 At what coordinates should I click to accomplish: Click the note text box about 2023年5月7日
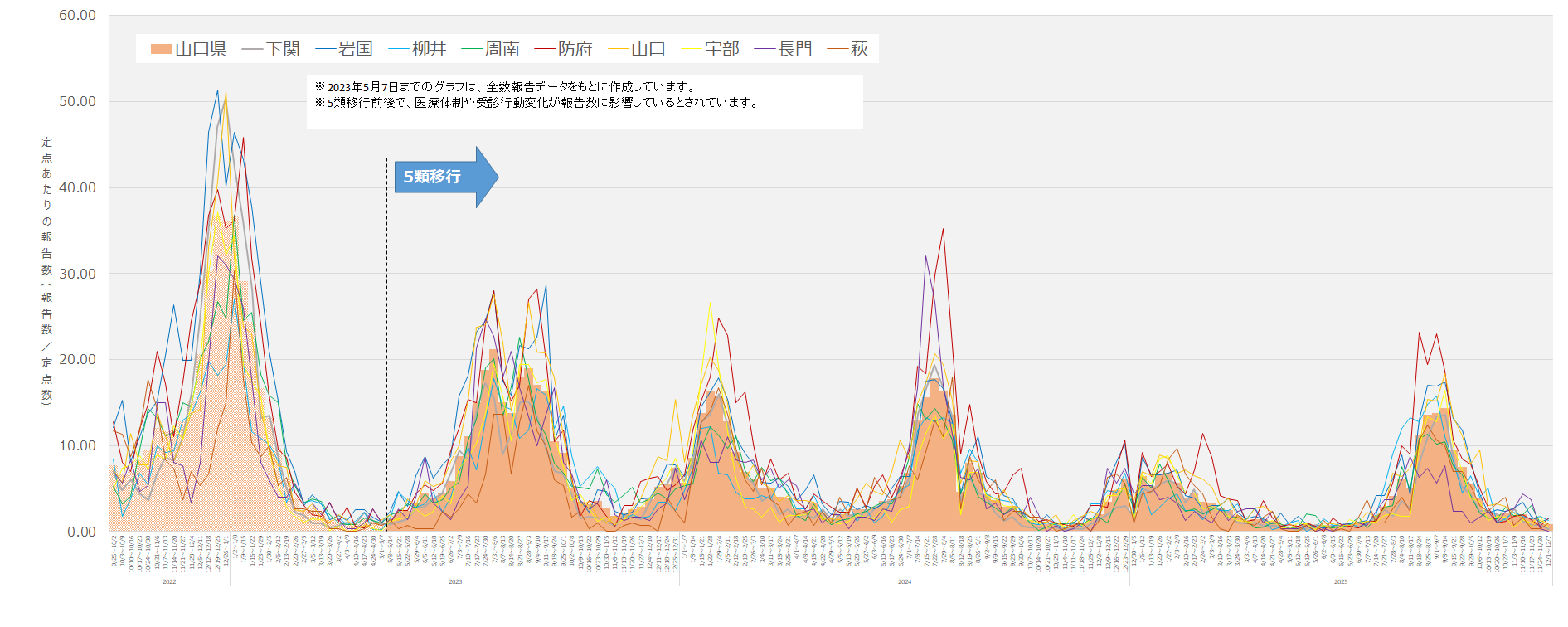[584, 101]
